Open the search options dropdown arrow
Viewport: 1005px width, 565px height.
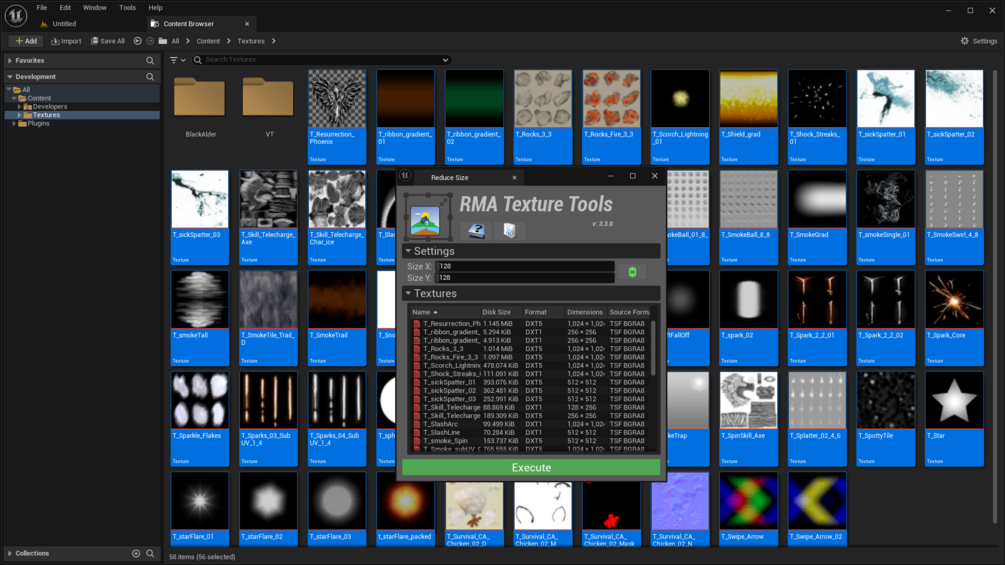(x=445, y=60)
